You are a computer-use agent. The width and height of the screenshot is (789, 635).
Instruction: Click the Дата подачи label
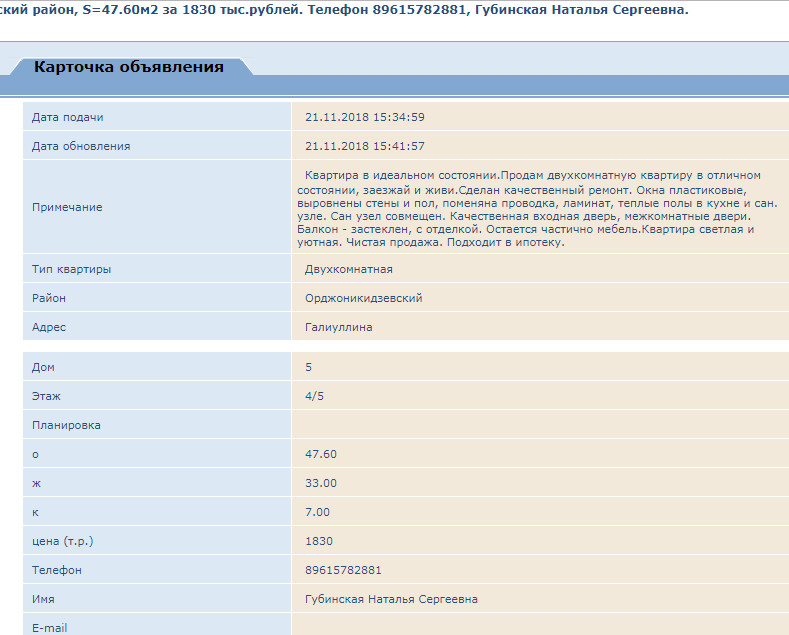coord(67,117)
